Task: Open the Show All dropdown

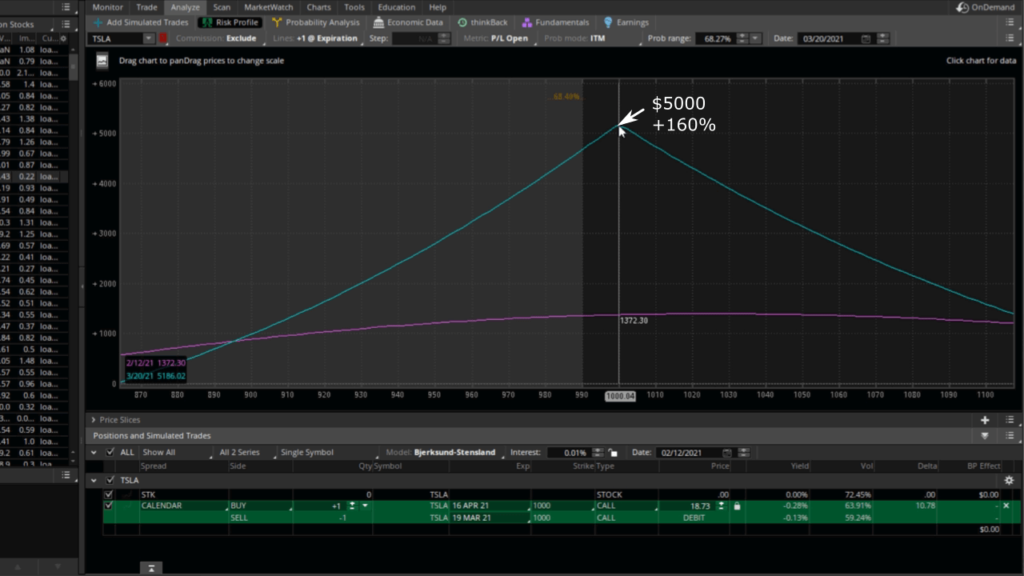Action: pyautogui.click(x=176, y=452)
